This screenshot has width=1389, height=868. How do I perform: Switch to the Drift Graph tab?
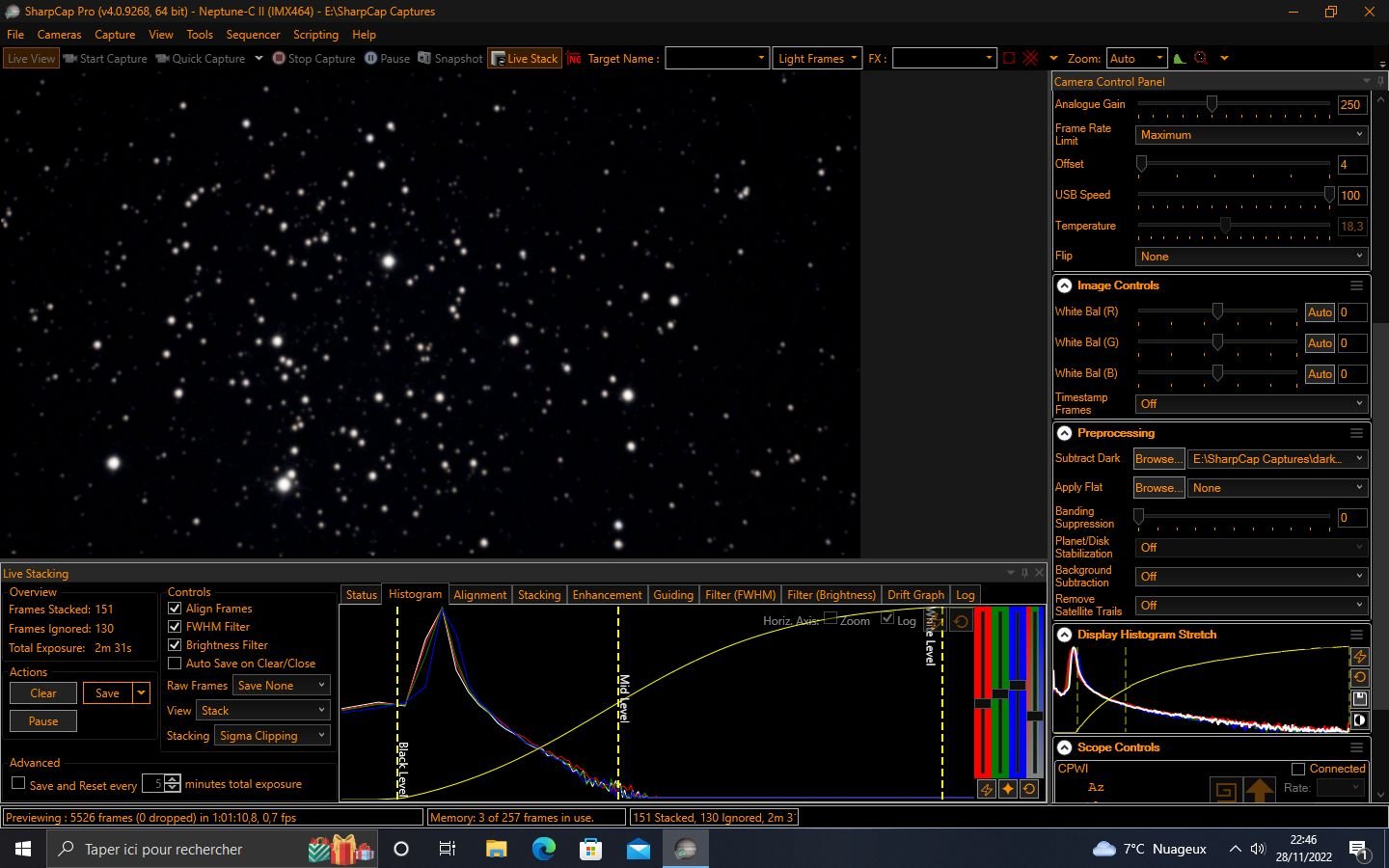915,595
